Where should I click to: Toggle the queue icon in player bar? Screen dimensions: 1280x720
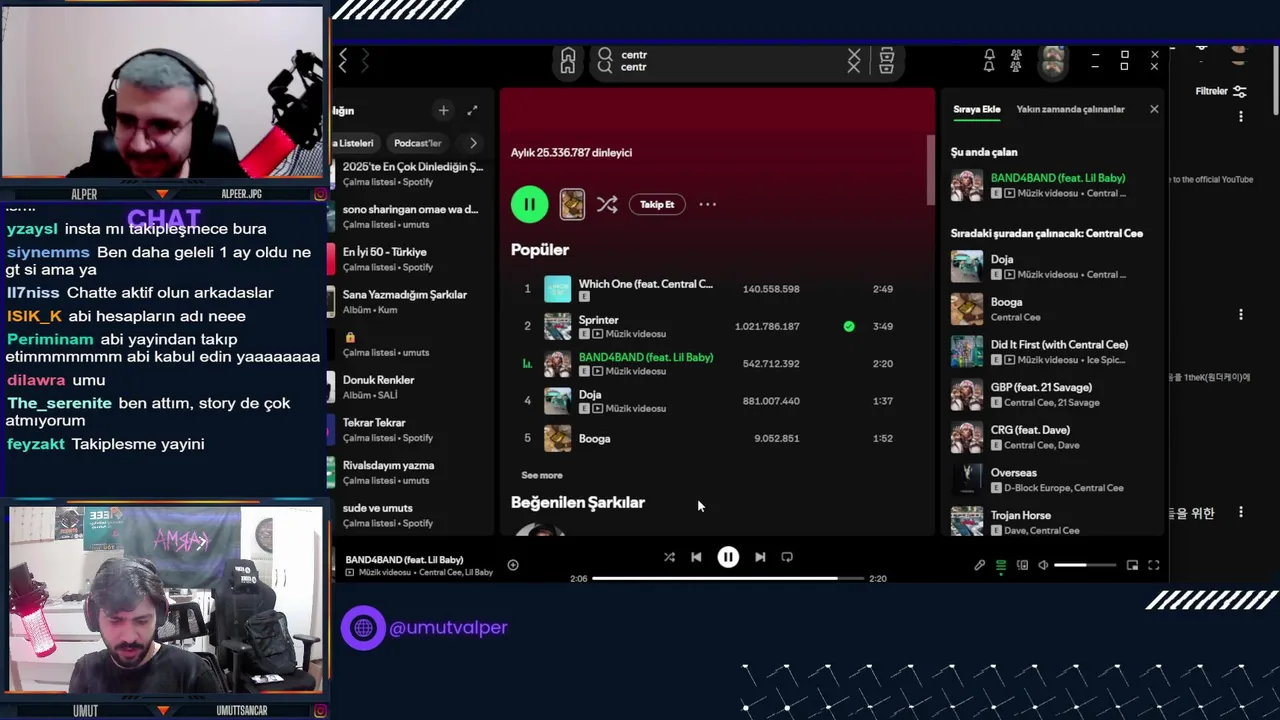click(x=1001, y=565)
